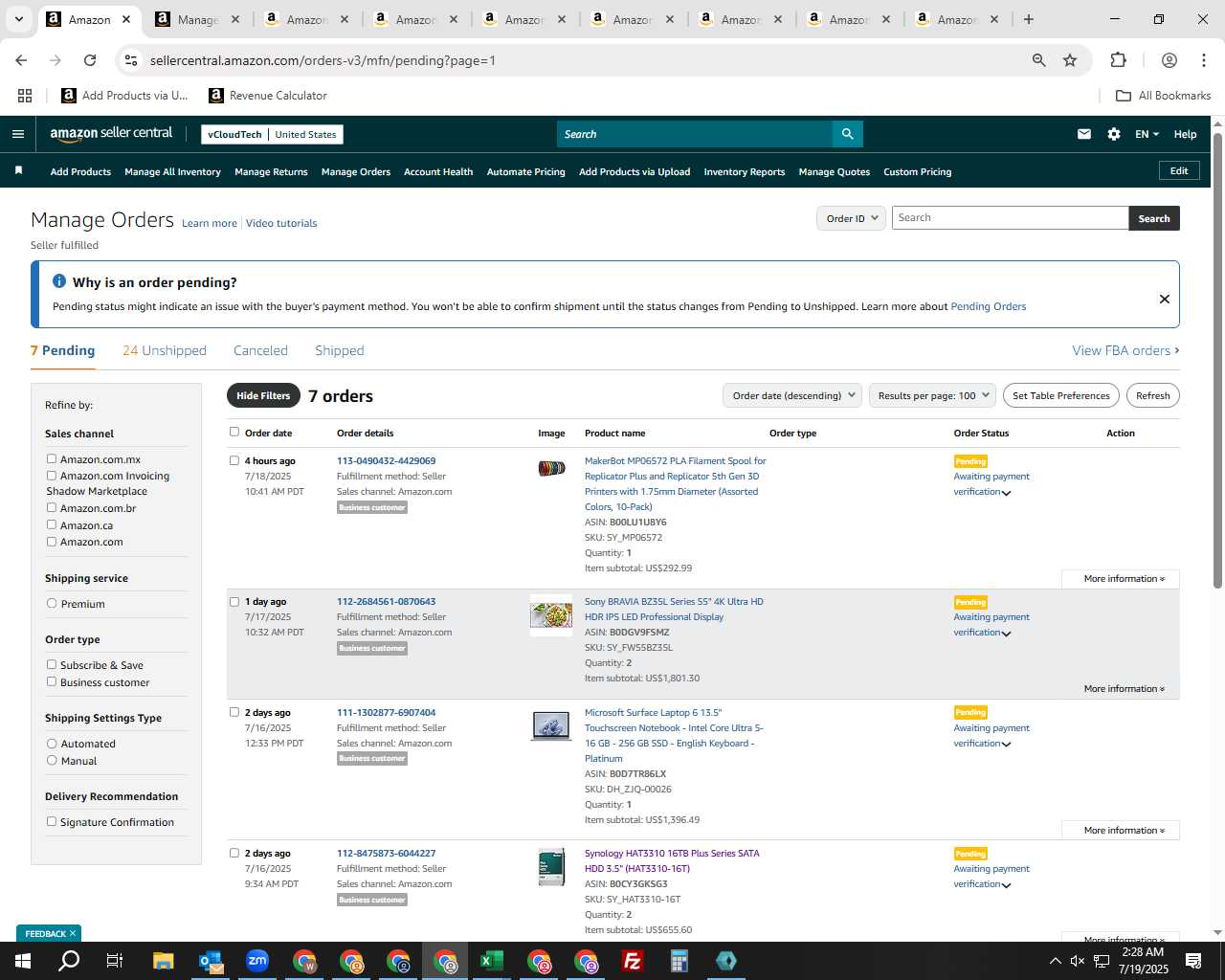
Task: Select order 113-0490432-4429069 checkbox
Action: coord(234,460)
